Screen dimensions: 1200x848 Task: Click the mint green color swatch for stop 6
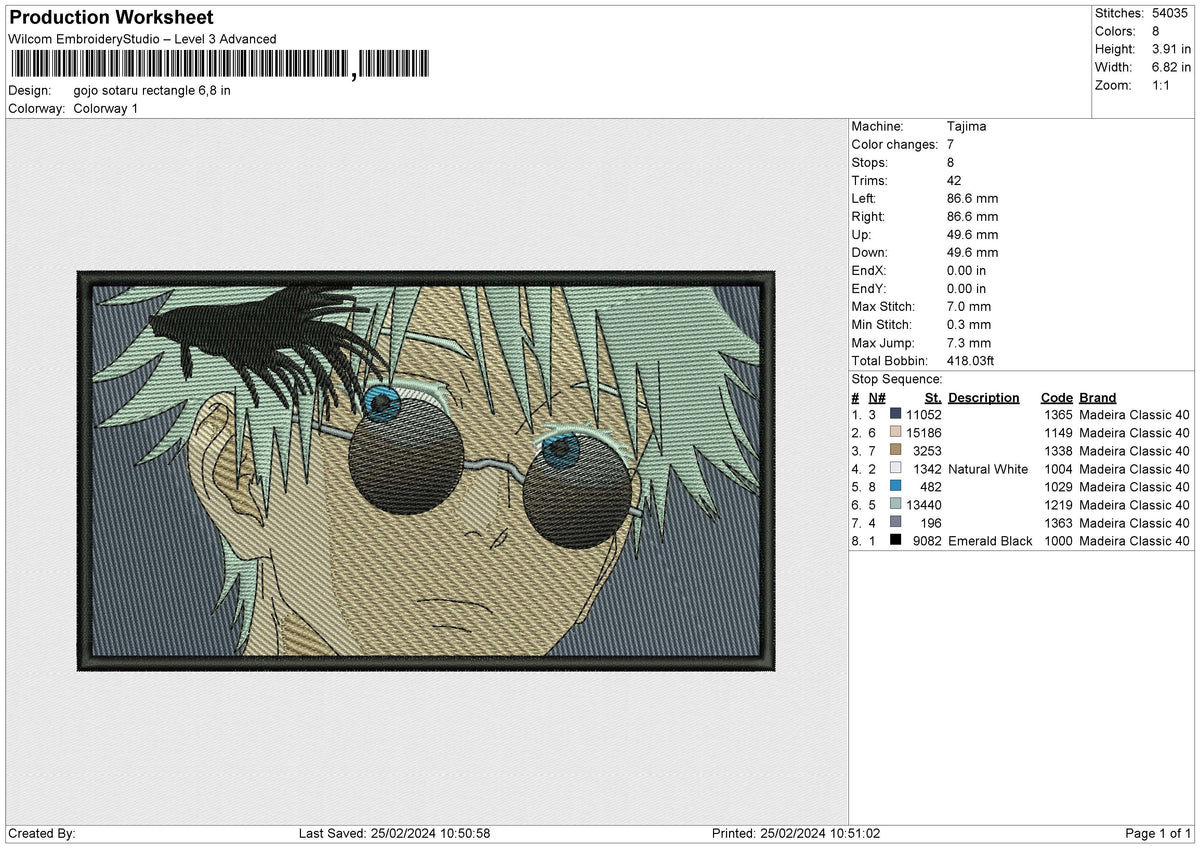click(x=895, y=505)
